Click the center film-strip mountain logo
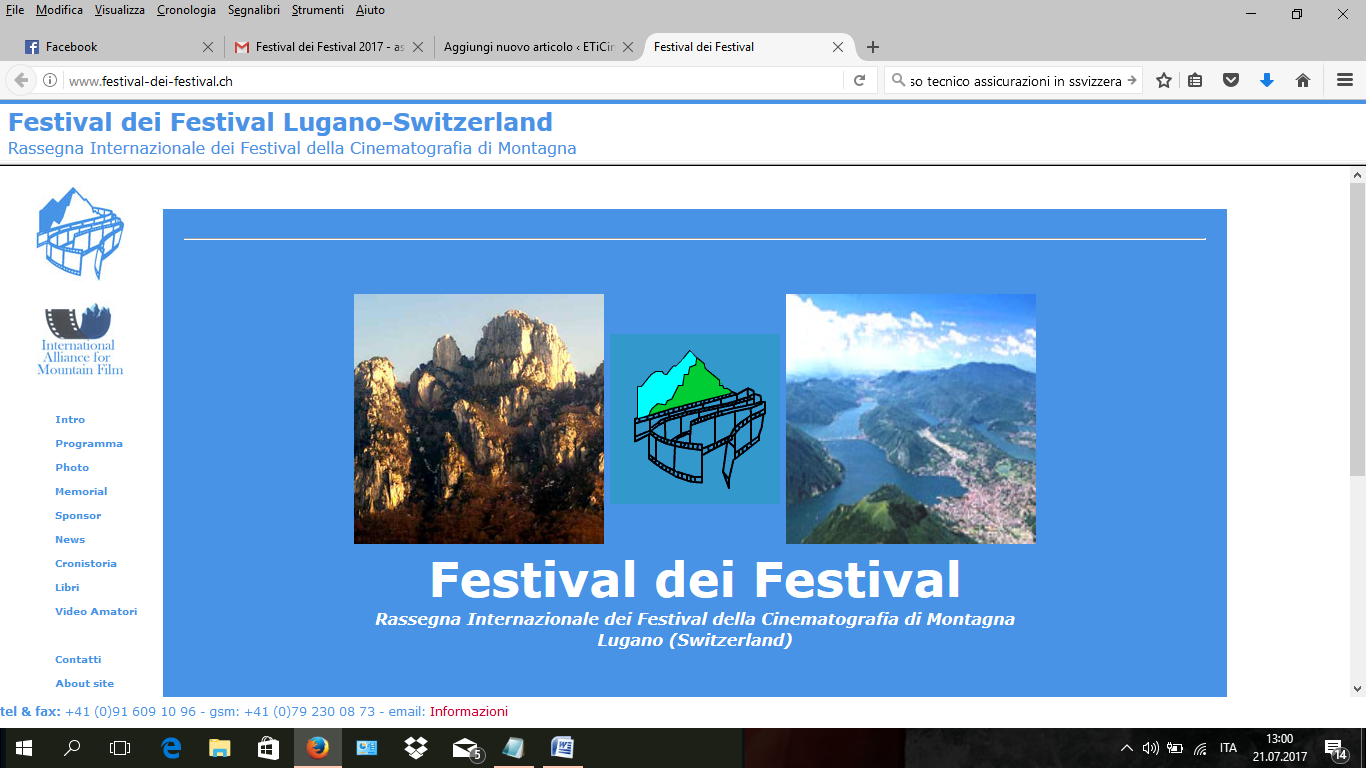 (x=695, y=419)
